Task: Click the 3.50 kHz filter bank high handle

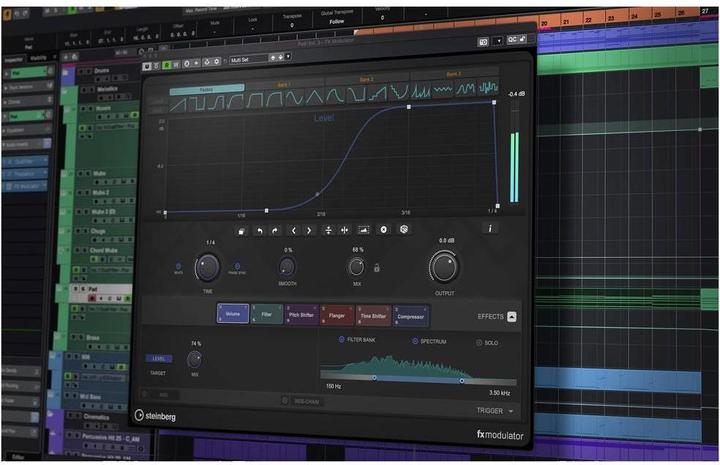Action: pos(461,381)
